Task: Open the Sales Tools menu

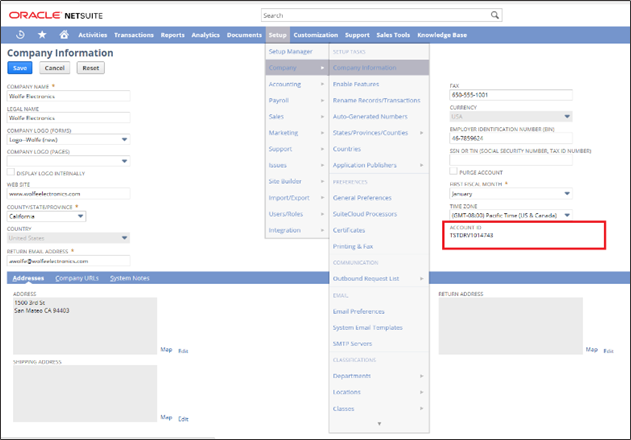Action: [393, 35]
